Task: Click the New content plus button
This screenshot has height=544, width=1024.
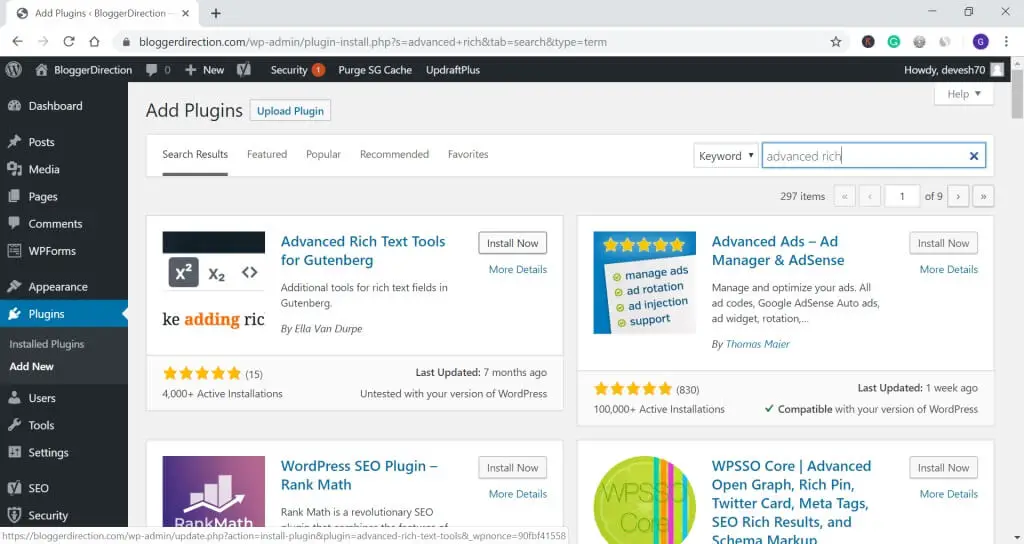Action: coord(204,70)
